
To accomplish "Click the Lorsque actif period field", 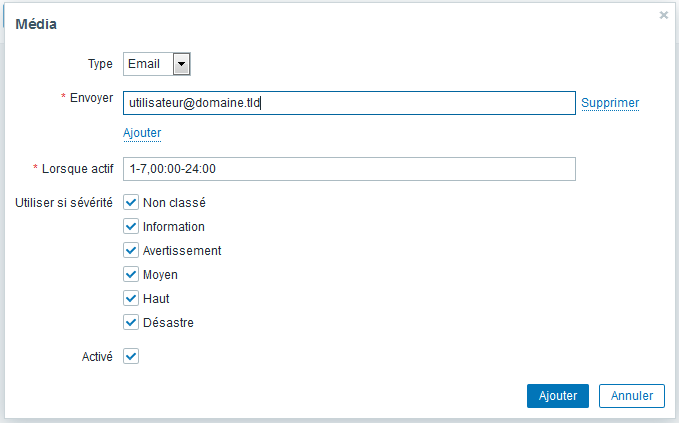I will click(349, 169).
